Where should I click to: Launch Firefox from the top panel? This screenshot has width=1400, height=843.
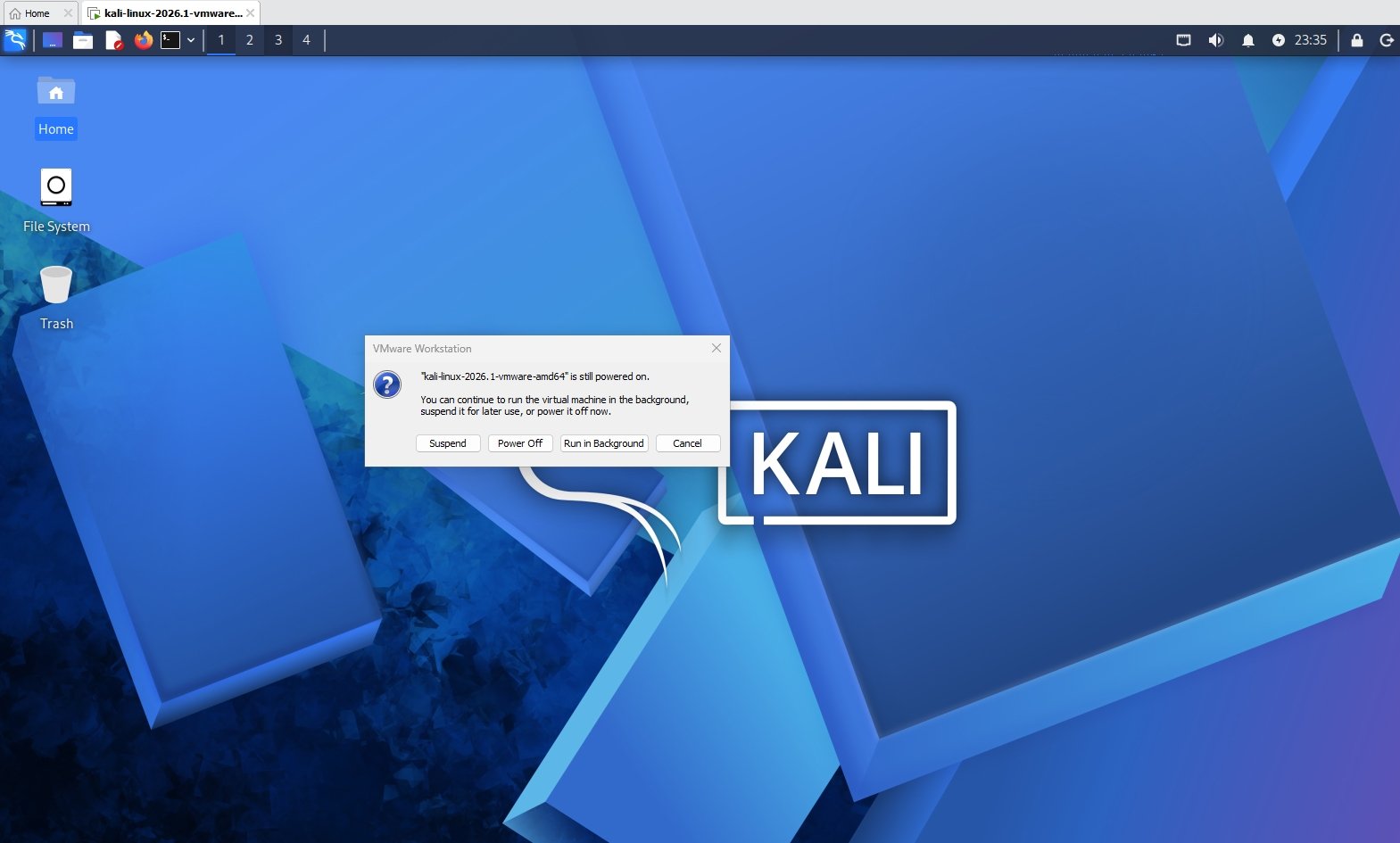pos(143,40)
